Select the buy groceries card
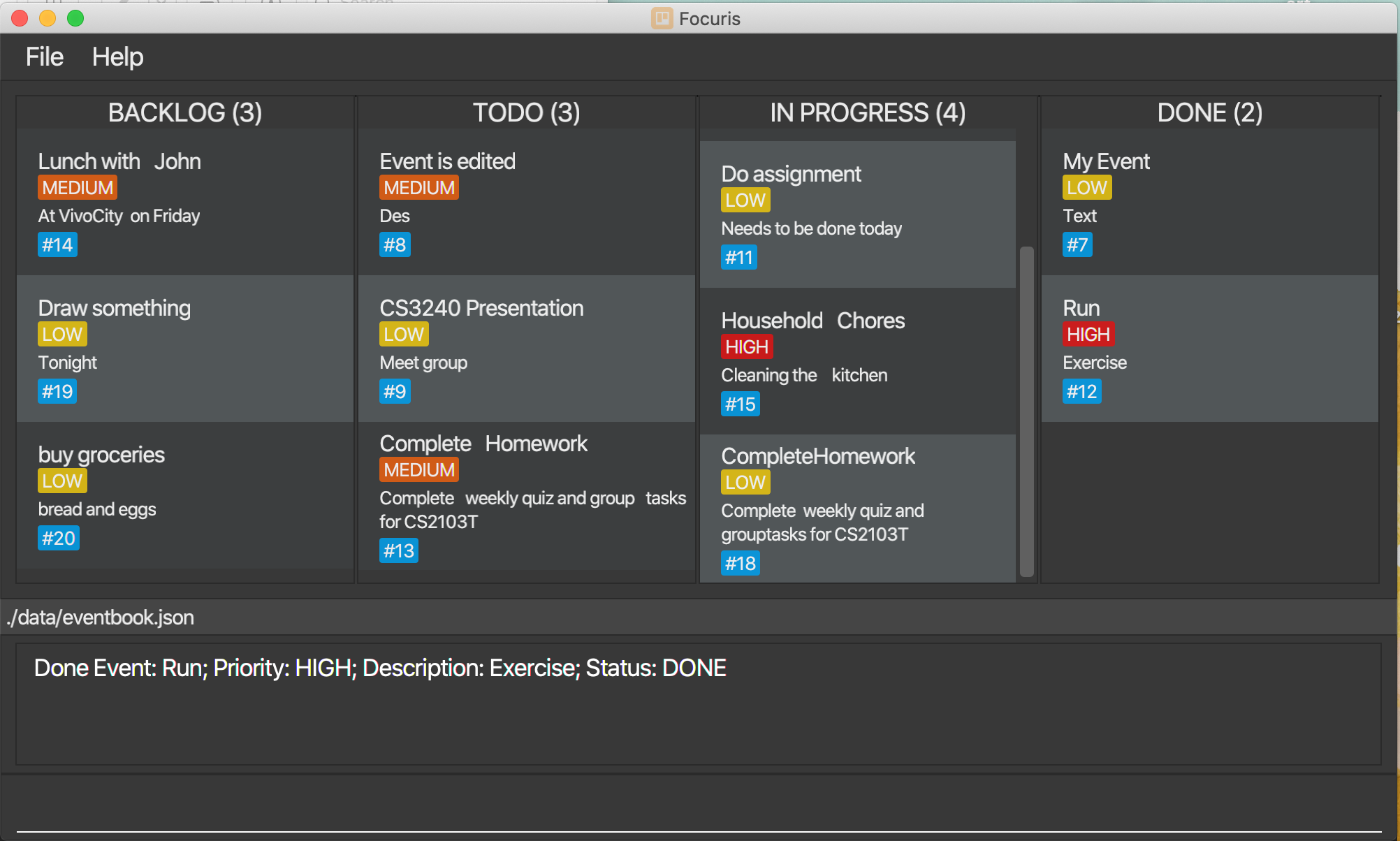This screenshot has height=841, width=1400. click(185, 495)
